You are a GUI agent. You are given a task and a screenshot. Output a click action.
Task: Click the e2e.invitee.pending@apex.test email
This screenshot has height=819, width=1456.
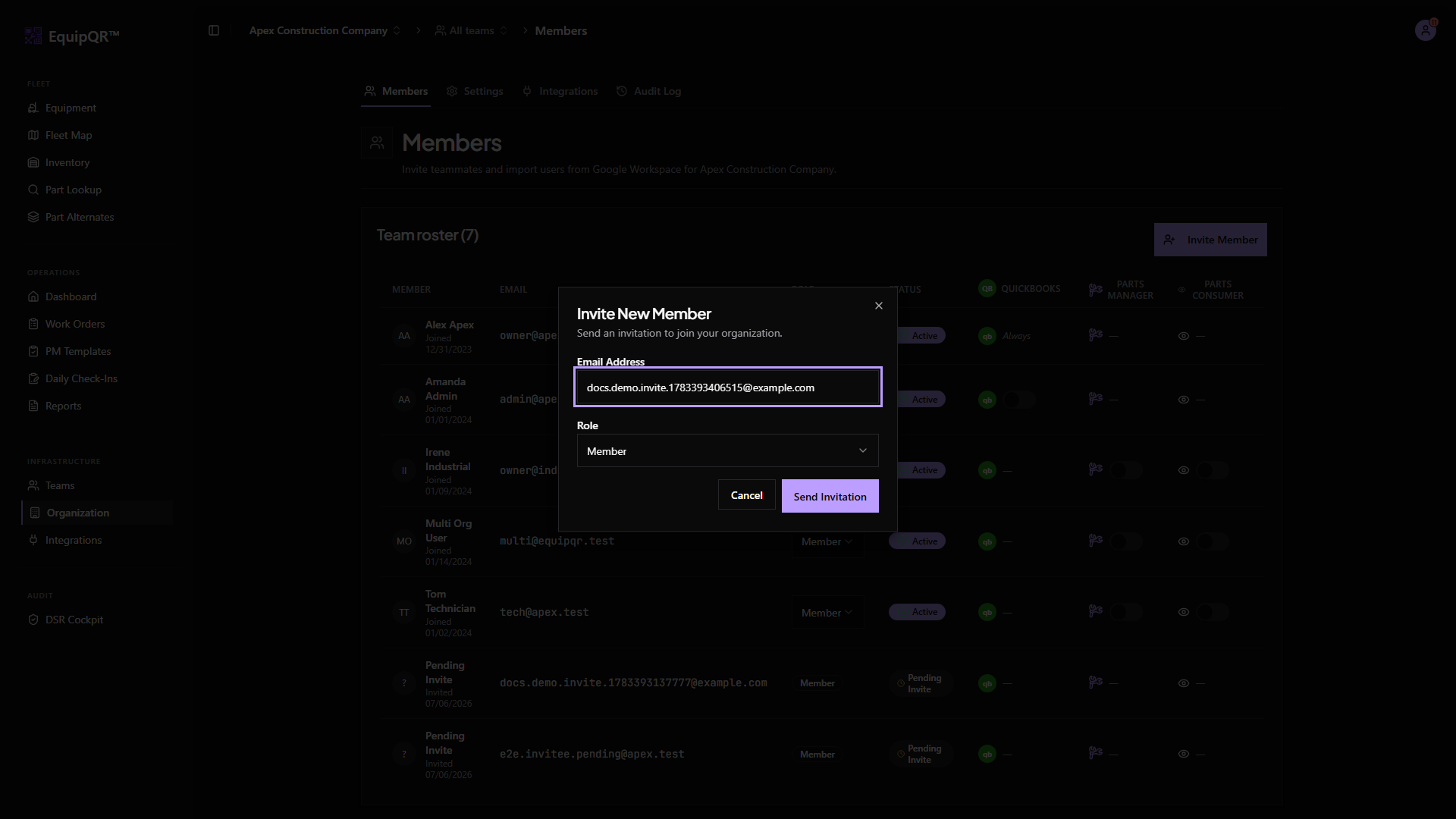(591, 754)
